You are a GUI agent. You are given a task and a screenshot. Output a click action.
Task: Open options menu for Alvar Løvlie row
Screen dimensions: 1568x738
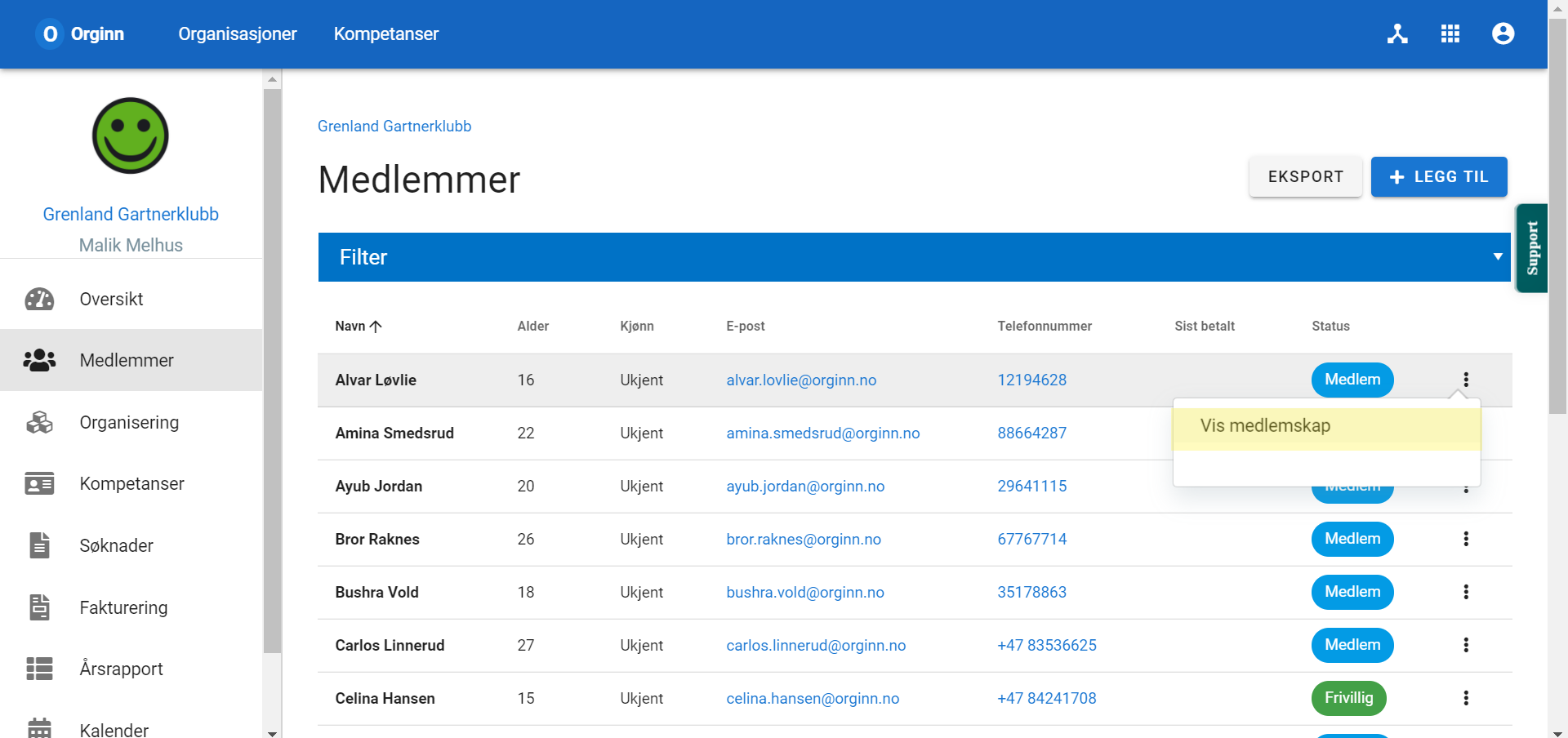[x=1466, y=380]
